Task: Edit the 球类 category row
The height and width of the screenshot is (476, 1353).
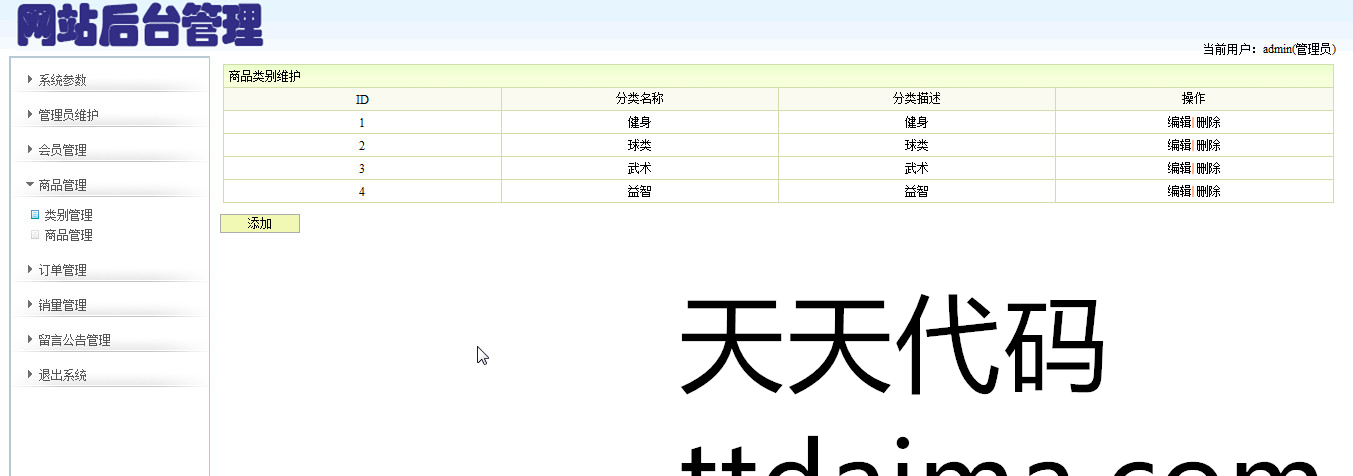Action: pos(1179,145)
